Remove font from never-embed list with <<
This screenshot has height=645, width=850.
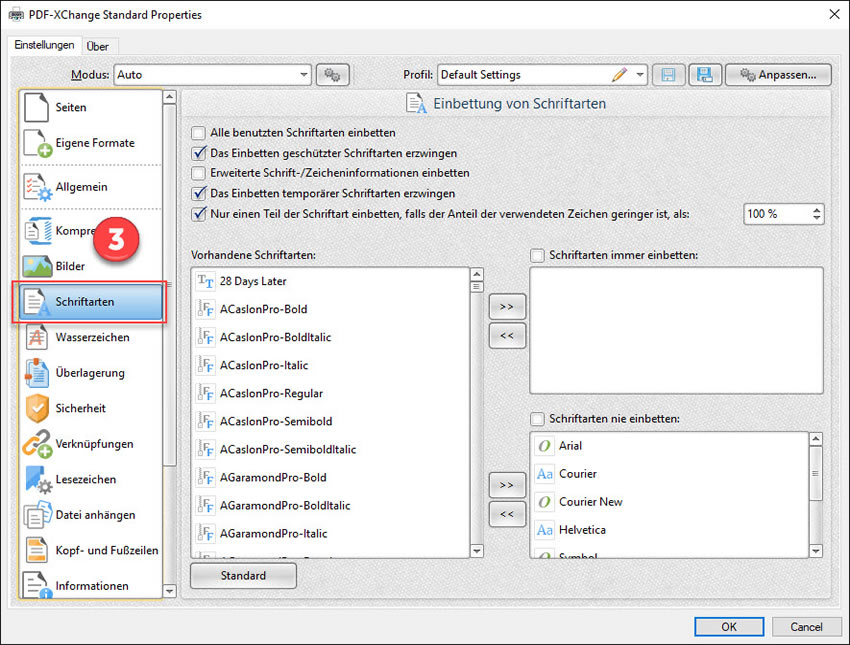(x=507, y=514)
